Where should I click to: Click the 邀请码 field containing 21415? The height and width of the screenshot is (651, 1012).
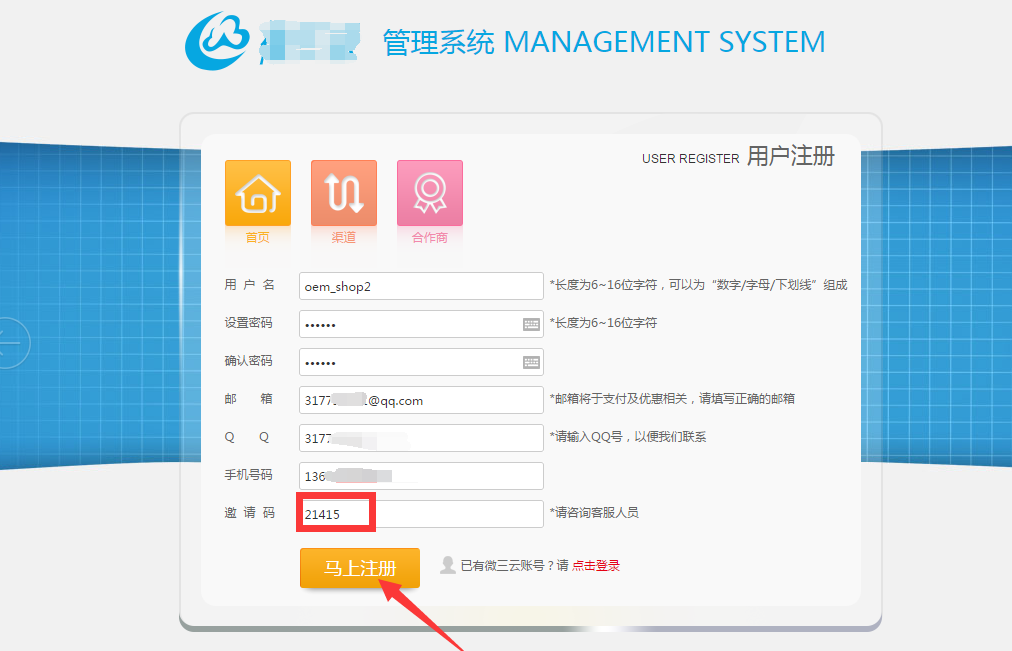(421, 514)
